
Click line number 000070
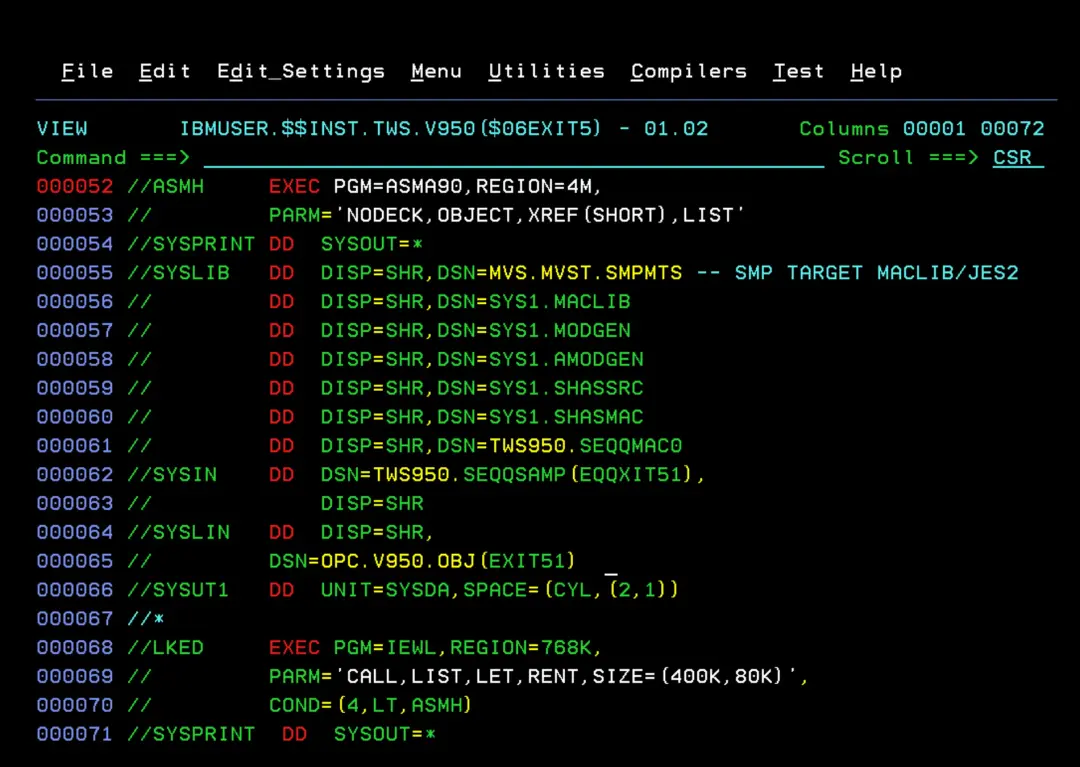click(74, 706)
